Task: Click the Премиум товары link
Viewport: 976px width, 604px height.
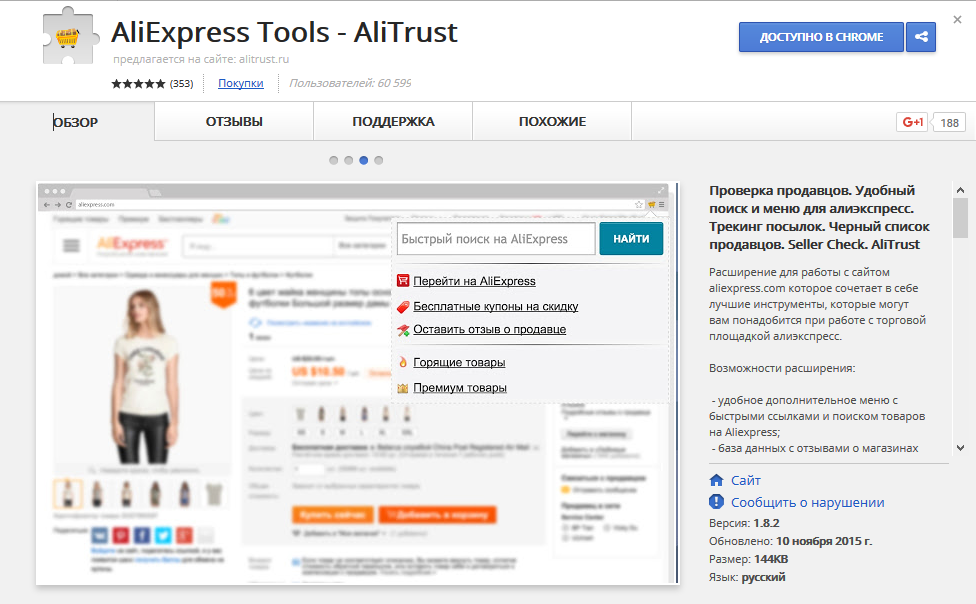Action: coord(460,388)
